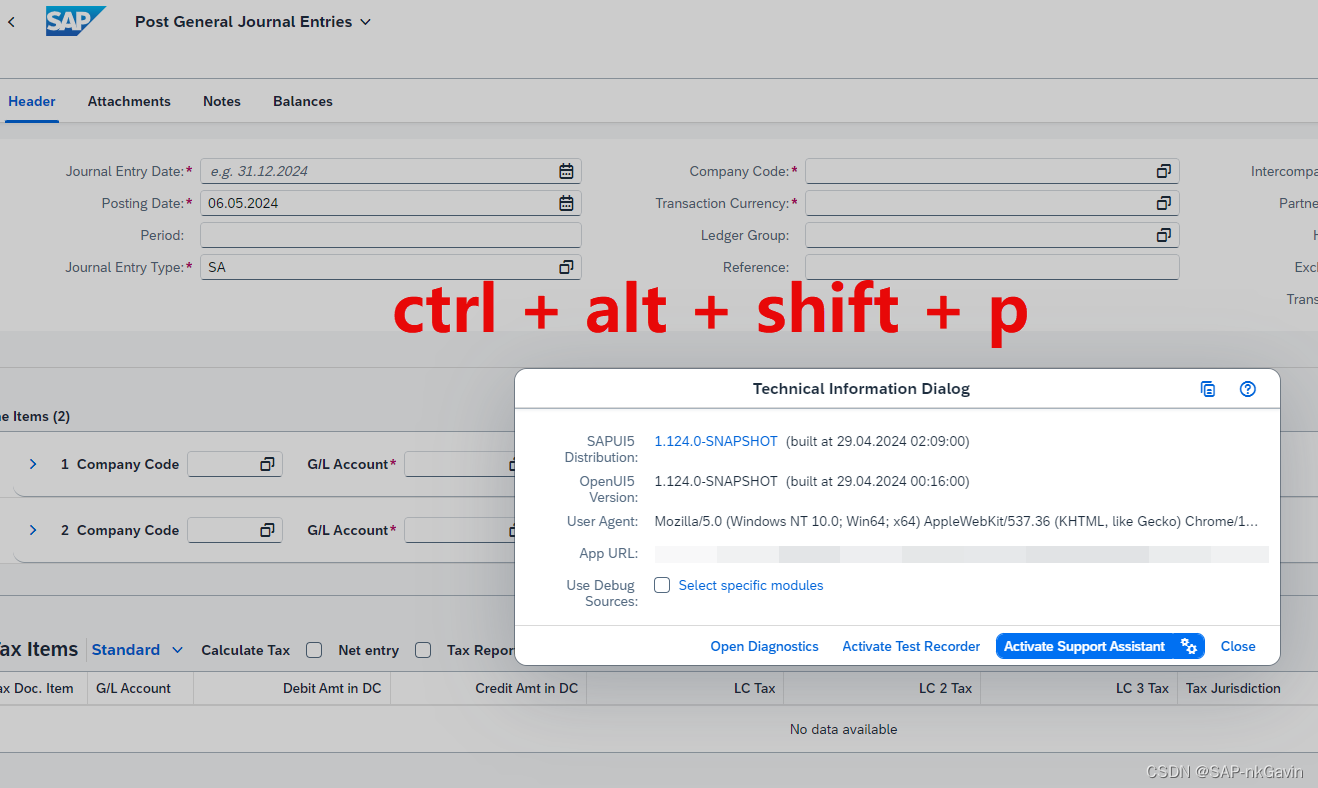Open value help for Ledger Group
The image size is (1318, 788).
click(1163, 234)
